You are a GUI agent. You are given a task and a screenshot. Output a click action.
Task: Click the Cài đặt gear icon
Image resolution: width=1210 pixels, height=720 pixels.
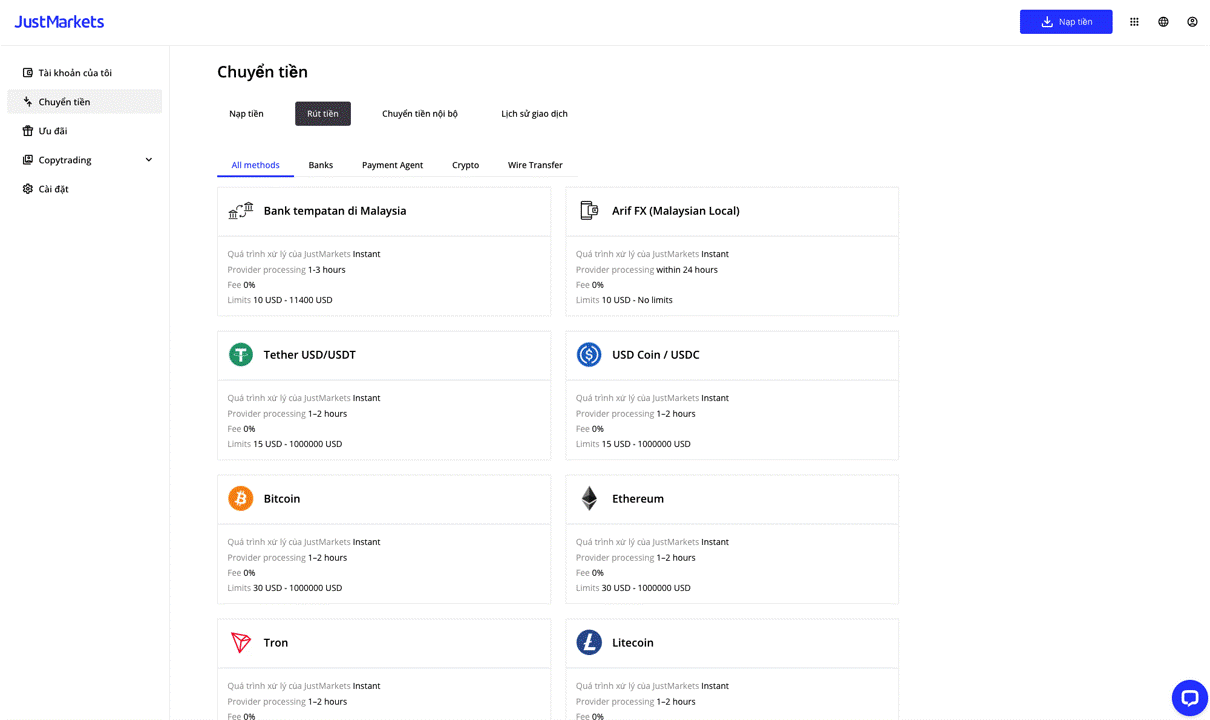[x=28, y=189]
